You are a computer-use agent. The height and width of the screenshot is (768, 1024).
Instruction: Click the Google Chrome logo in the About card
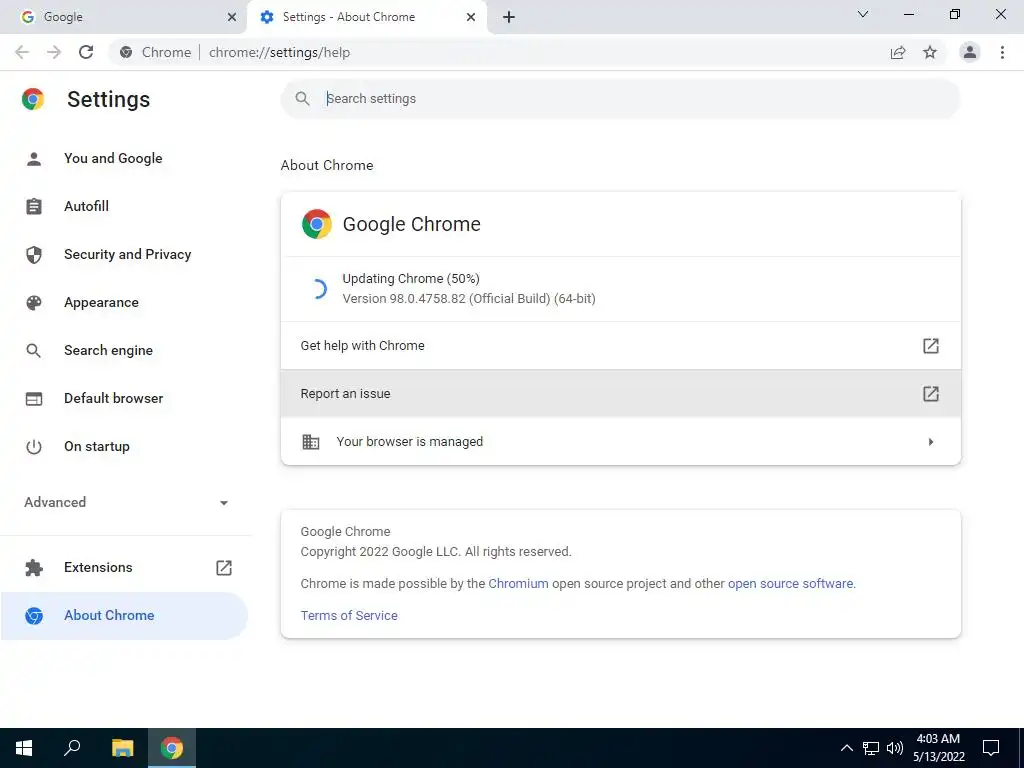(x=317, y=224)
